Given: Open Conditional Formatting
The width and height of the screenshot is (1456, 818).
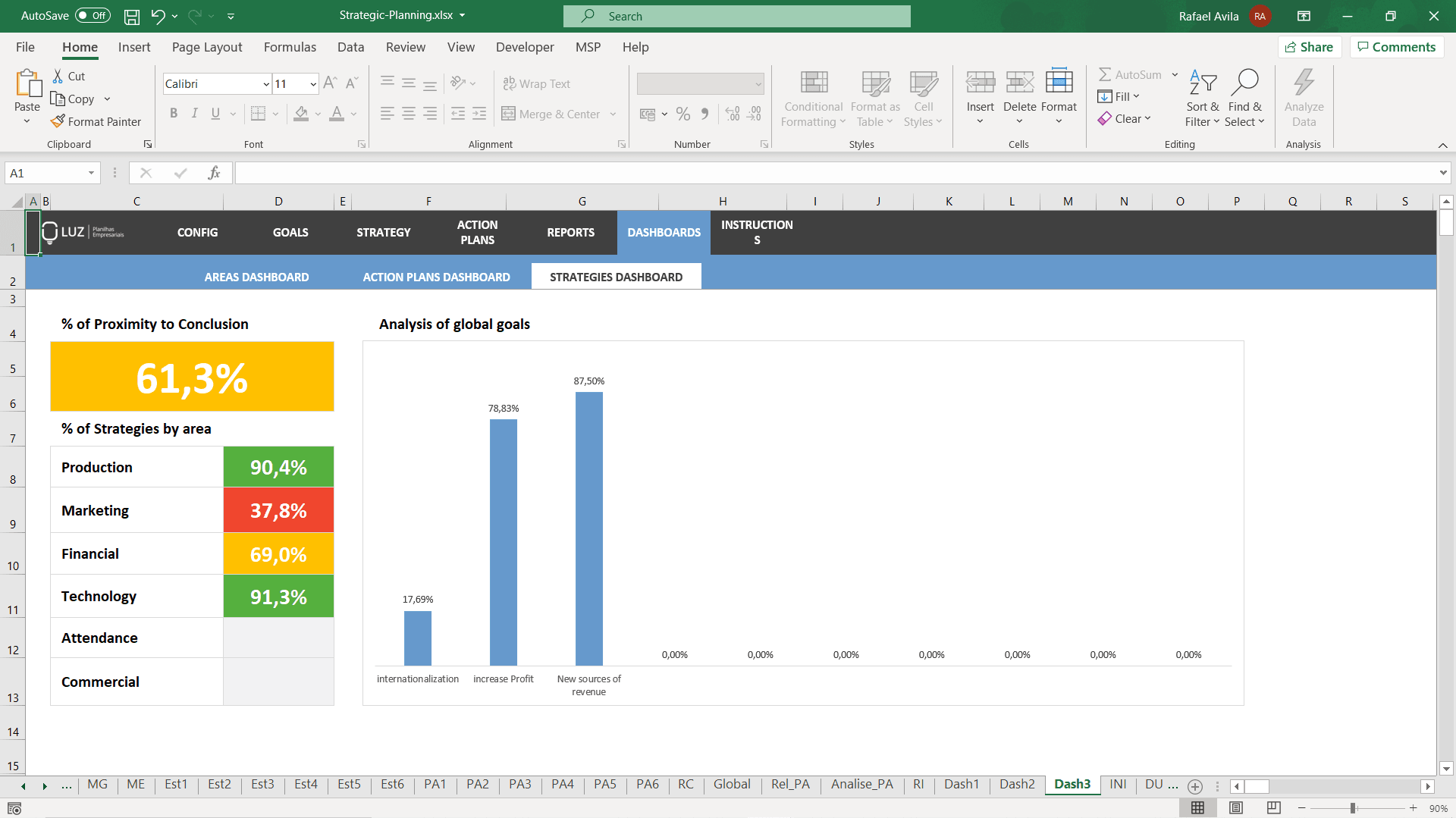Looking at the screenshot, I should (x=812, y=97).
